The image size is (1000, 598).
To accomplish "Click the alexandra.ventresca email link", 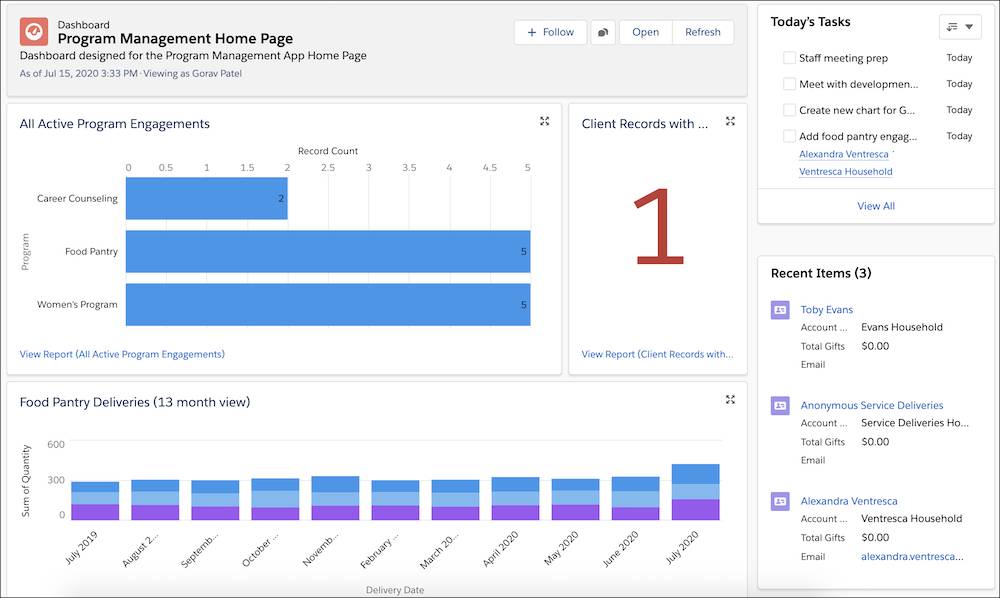I will click(912, 557).
